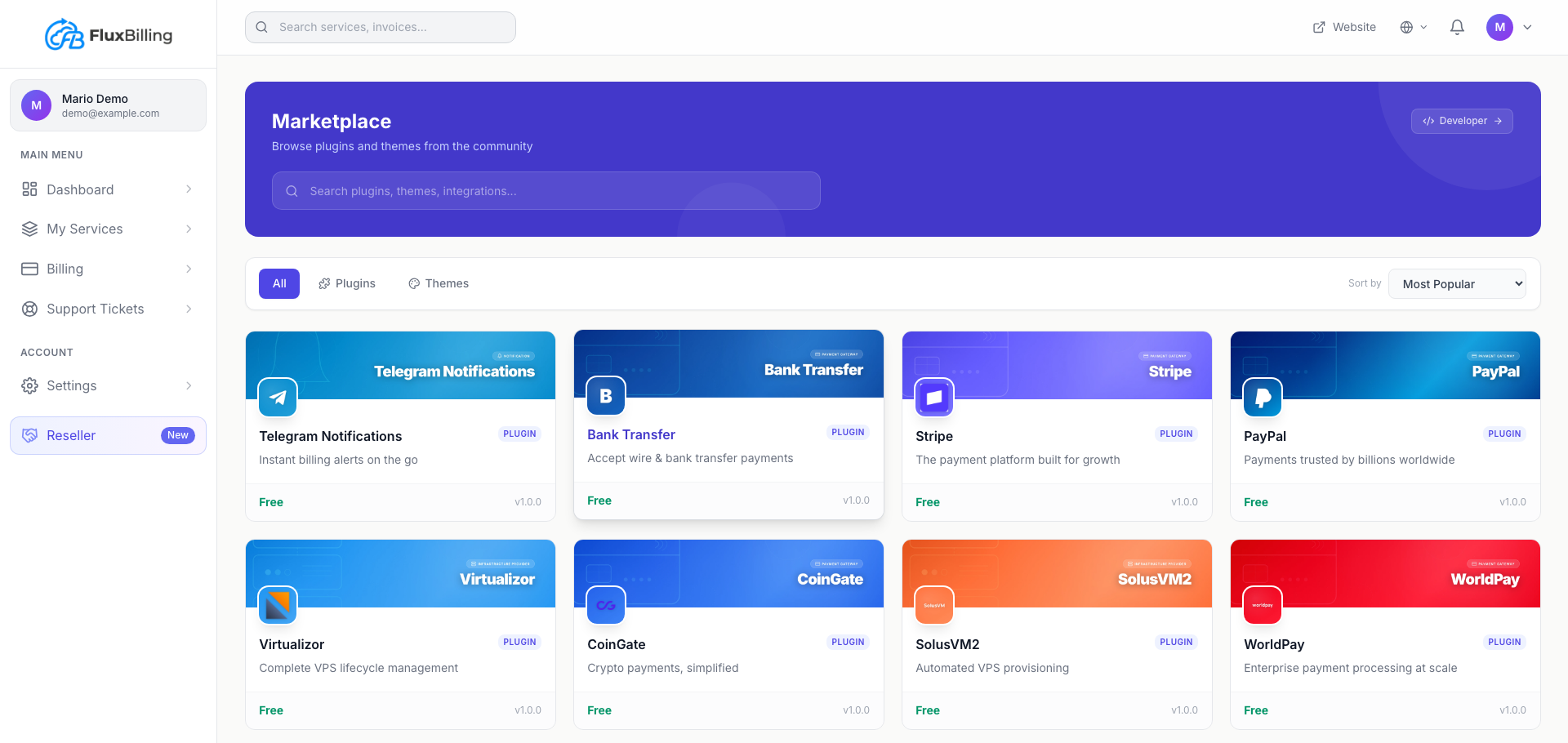Click the Developer button
The height and width of the screenshot is (743, 1568).
coord(1462,121)
